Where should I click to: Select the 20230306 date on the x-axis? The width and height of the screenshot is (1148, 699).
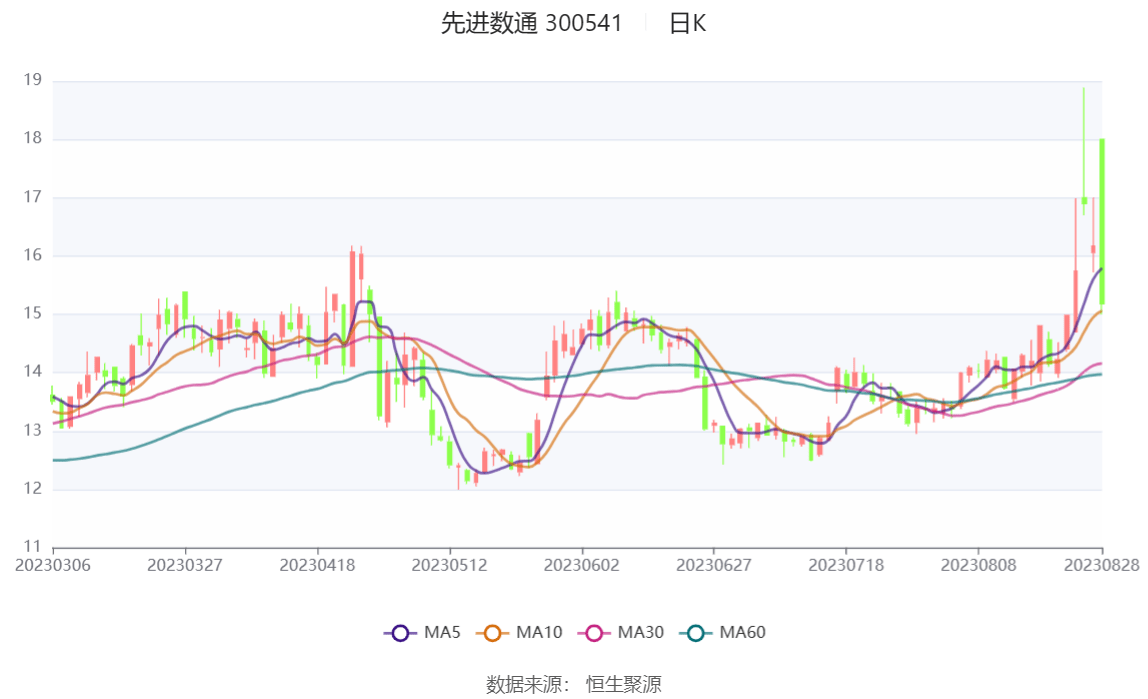[53, 565]
